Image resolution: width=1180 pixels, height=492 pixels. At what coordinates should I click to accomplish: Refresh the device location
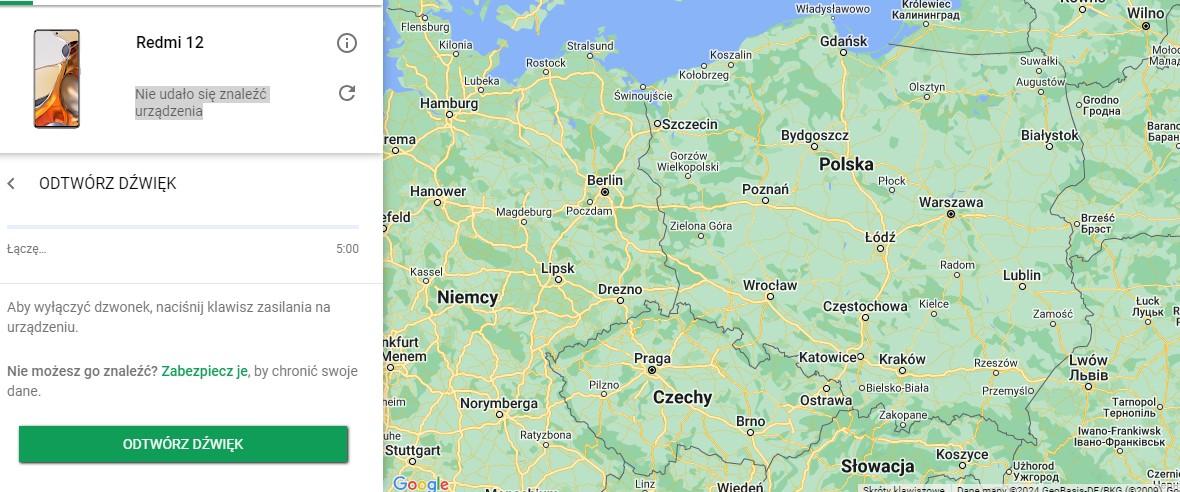(346, 93)
